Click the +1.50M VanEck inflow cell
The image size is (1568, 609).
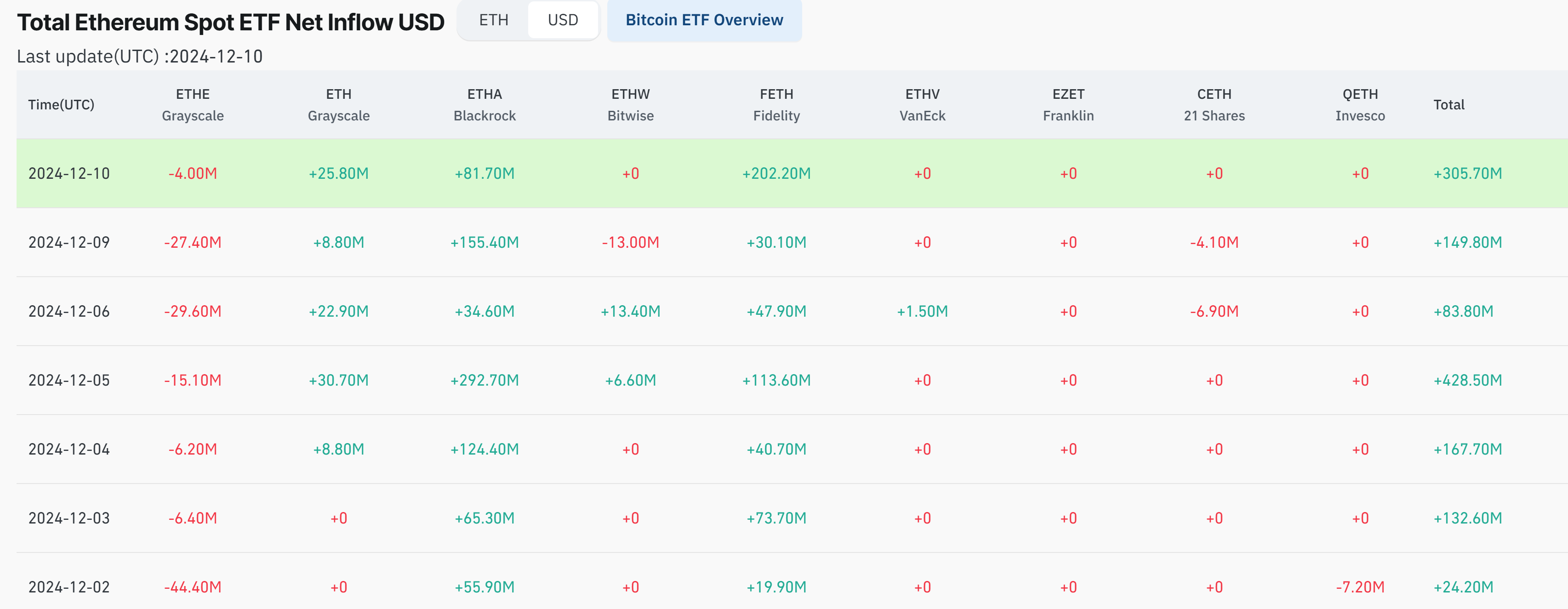pos(922,312)
